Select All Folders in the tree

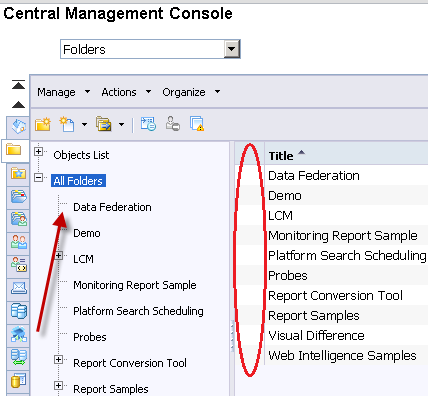[78, 181]
